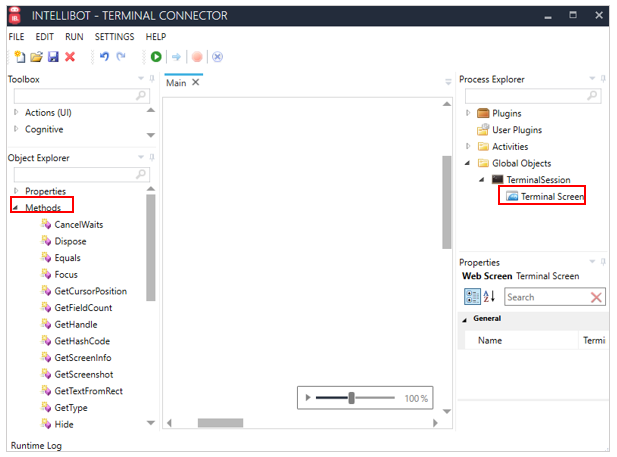Open the EDIT menu
The width and height of the screenshot is (617, 457).
coord(44,37)
